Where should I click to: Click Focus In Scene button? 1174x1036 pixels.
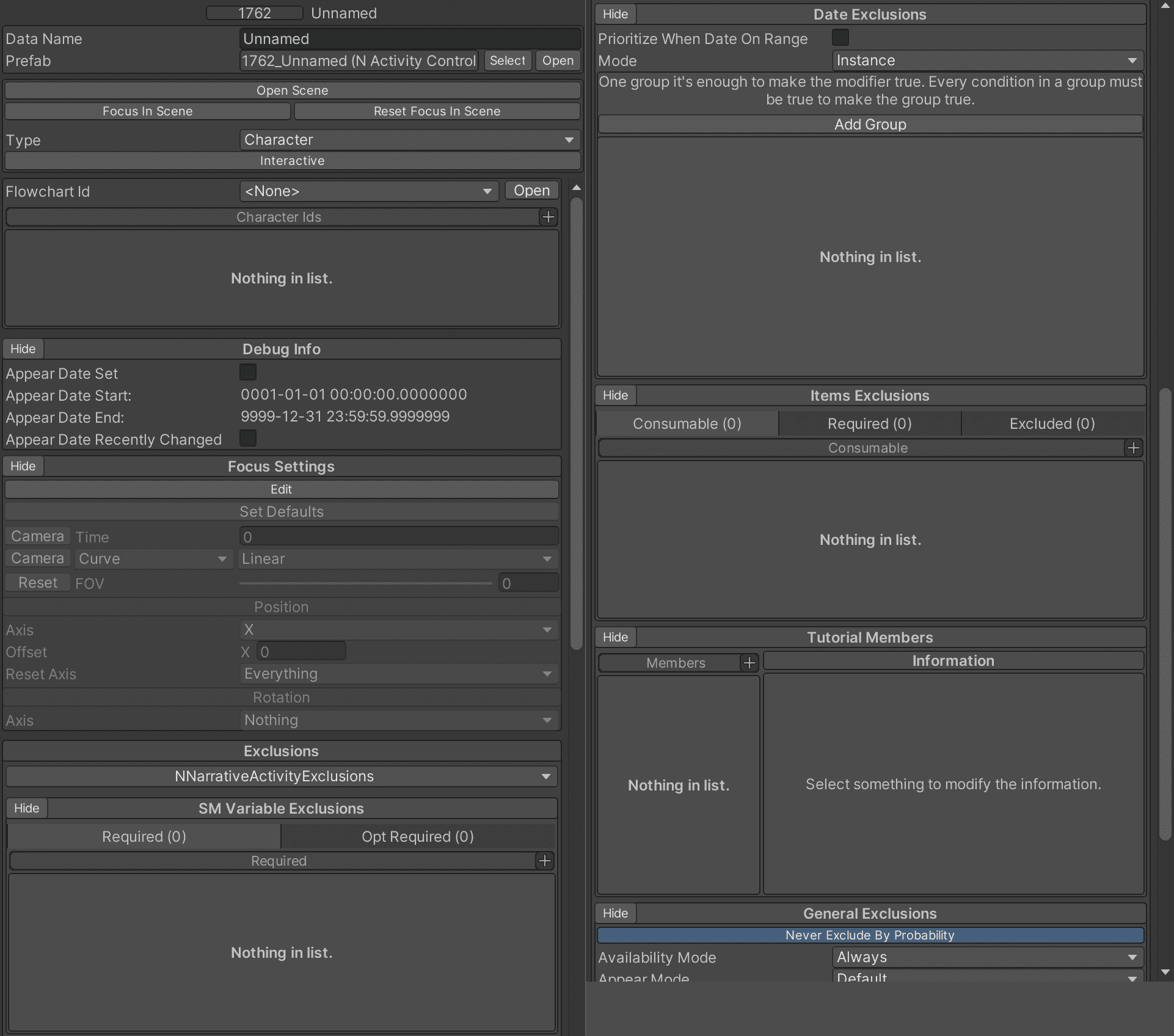pyautogui.click(x=147, y=111)
